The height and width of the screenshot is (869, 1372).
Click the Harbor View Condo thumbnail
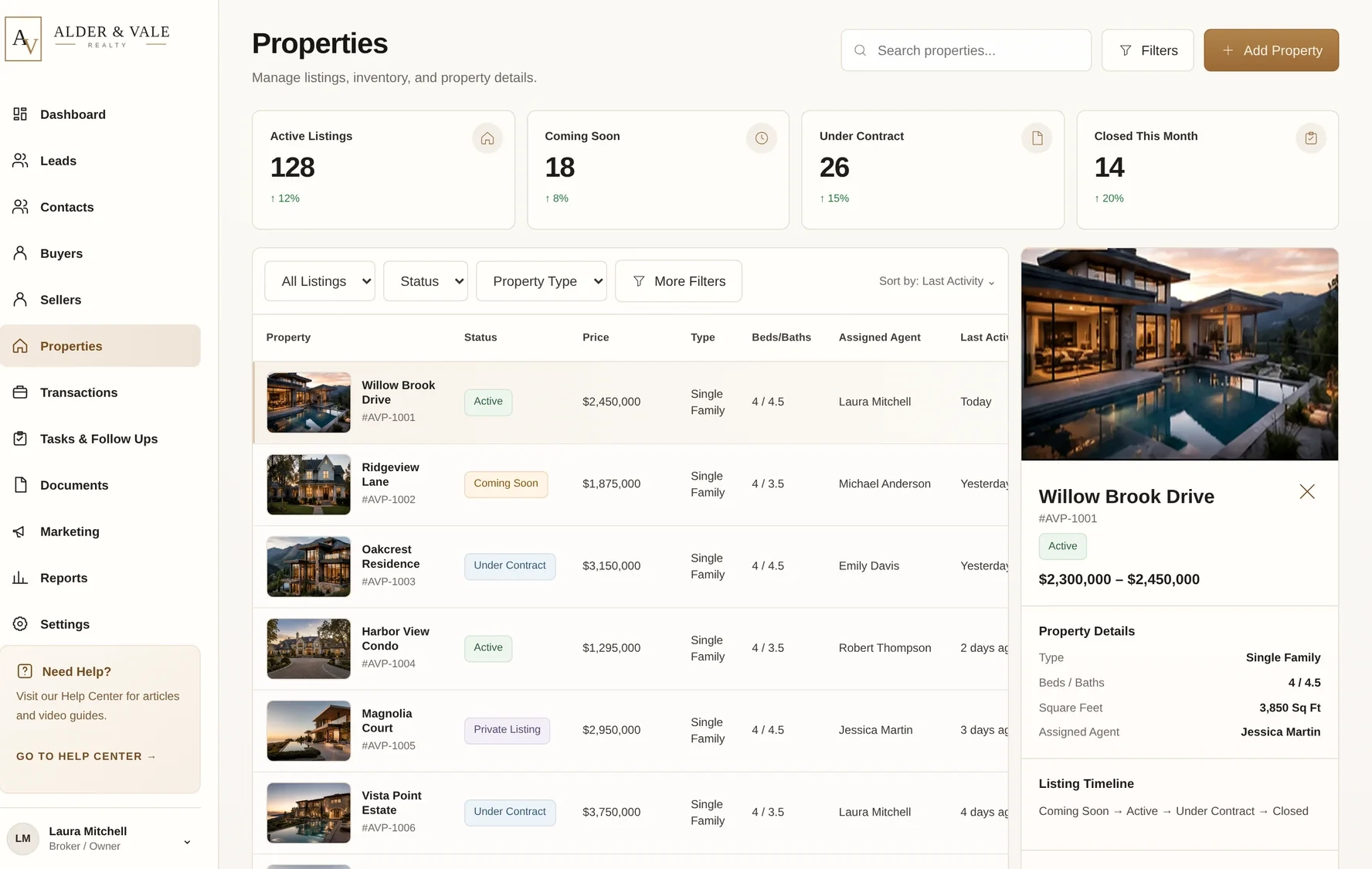coord(308,648)
